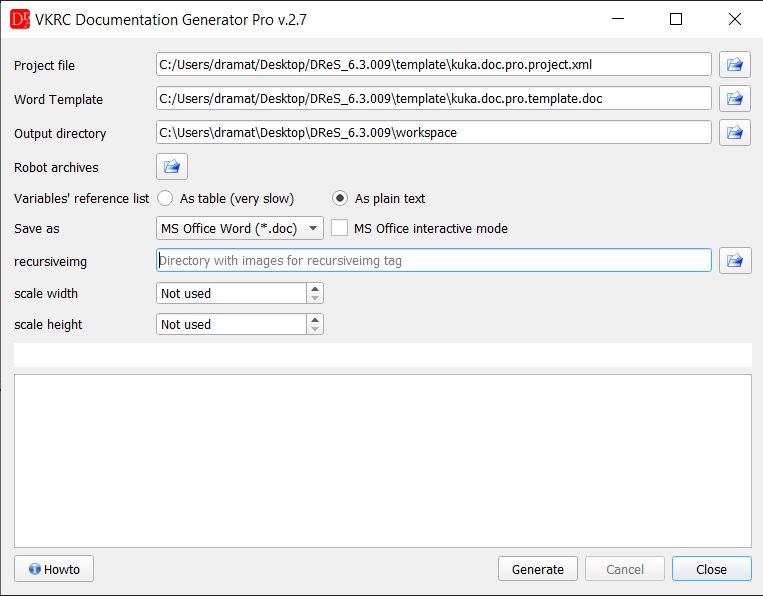This screenshot has width=763, height=596.
Task: Open the 'Save as' format dropdown
Action: (x=239, y=228)
